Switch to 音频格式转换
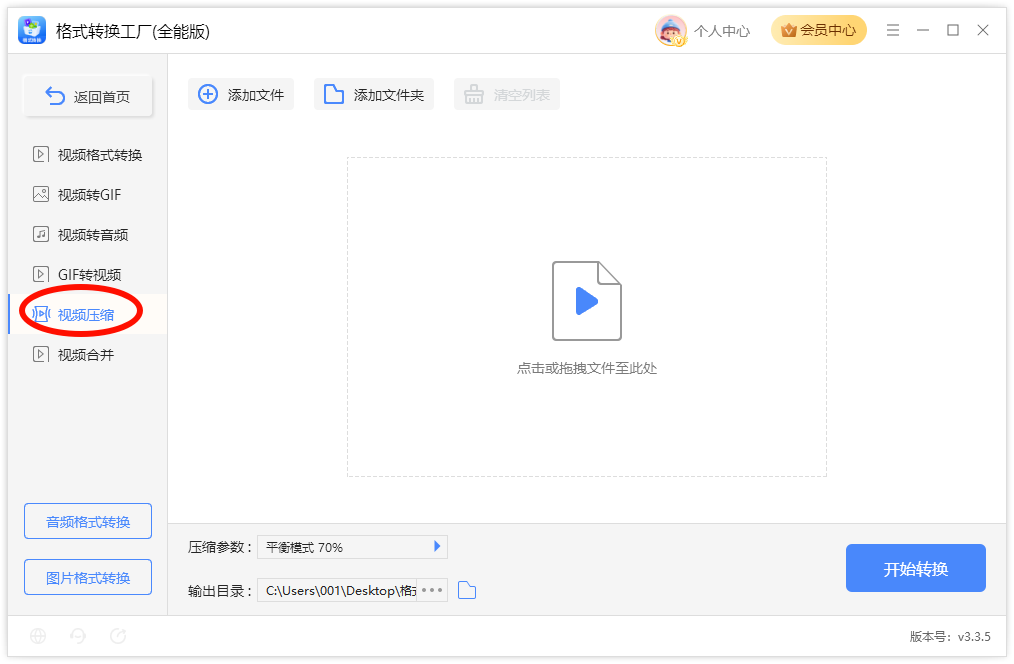 [88, 521]
